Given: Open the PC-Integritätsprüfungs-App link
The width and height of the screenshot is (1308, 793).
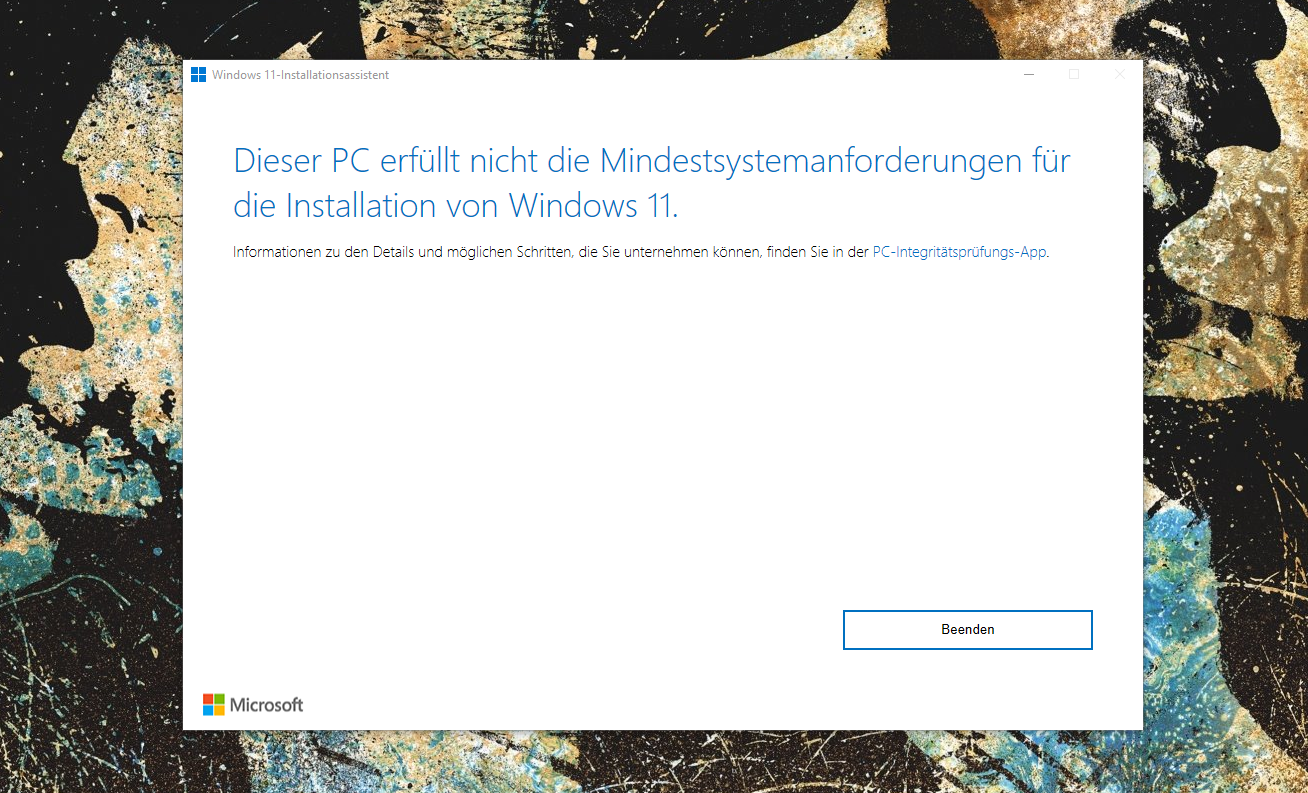Looking at the screenshot, I should pos(959,252).
